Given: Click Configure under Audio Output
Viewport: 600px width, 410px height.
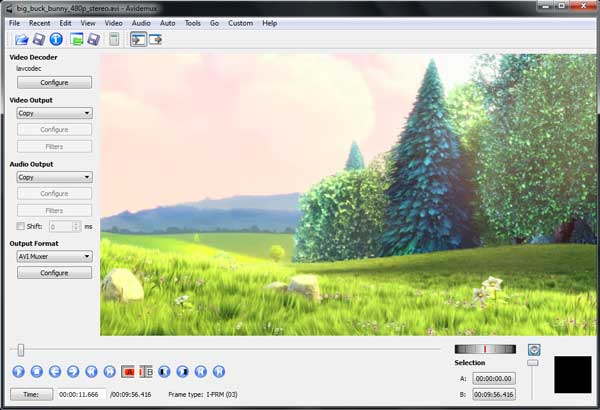Looking at the screenshot, I should 54,193.
